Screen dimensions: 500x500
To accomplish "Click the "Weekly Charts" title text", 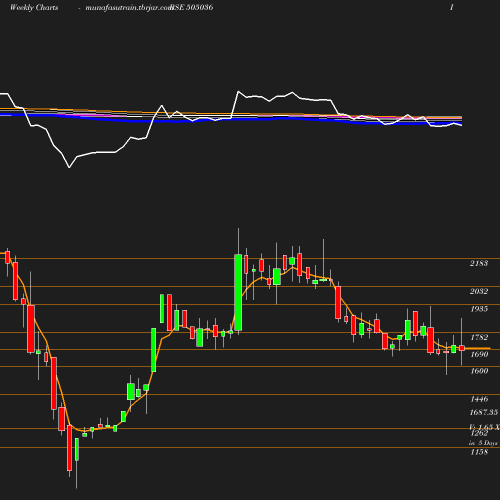I will (x=34, y=8).
